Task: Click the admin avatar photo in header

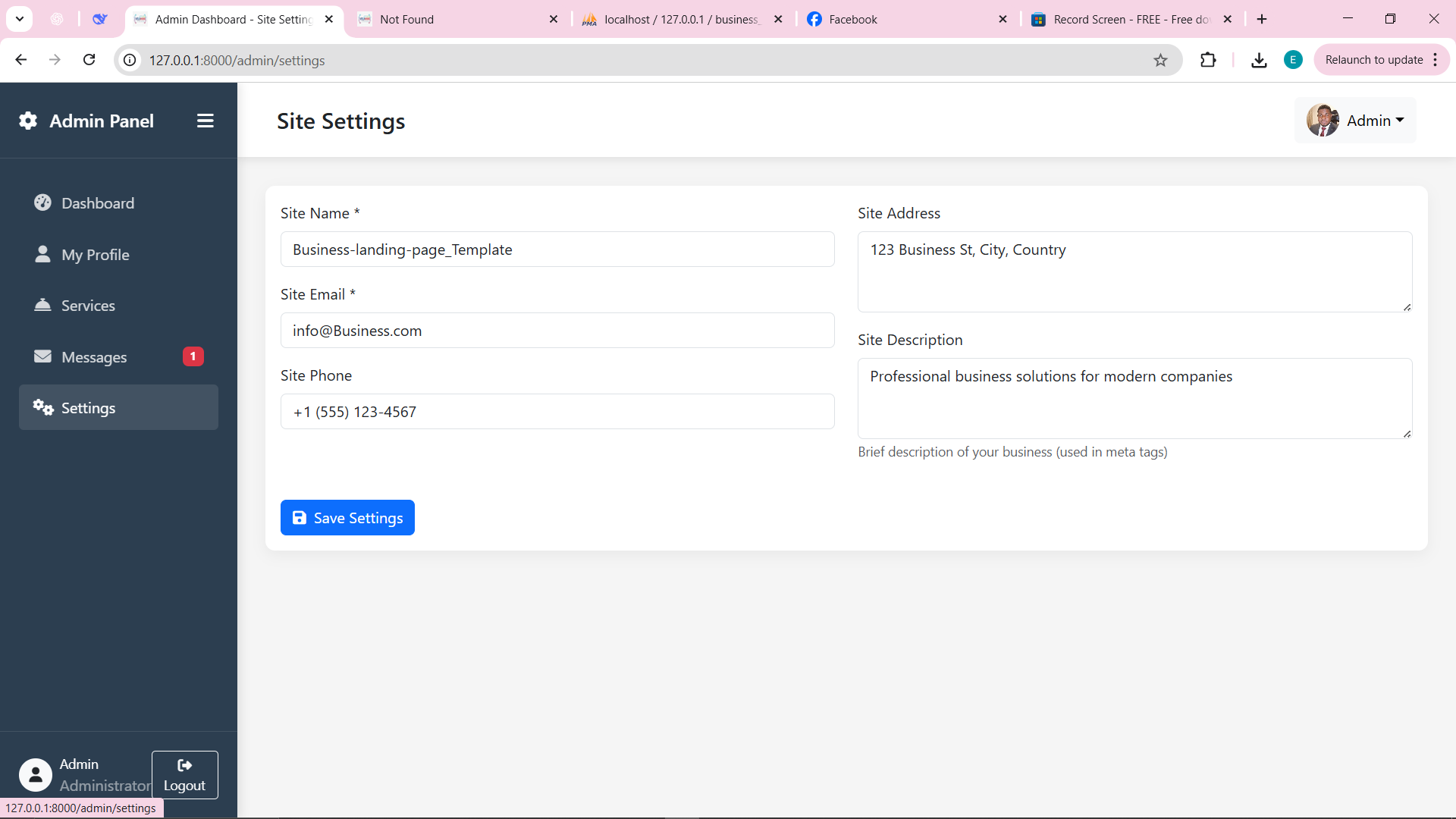Action: [1323, 121]
